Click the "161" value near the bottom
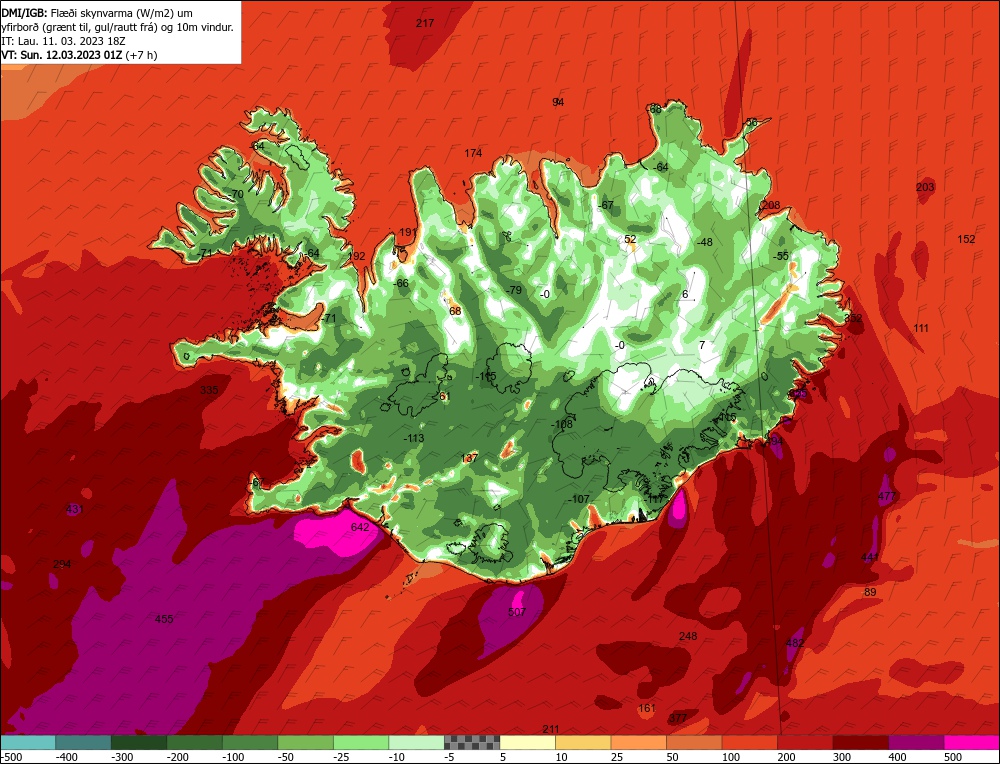Viewport: 1000px width, 764px height. coord(647,709)
